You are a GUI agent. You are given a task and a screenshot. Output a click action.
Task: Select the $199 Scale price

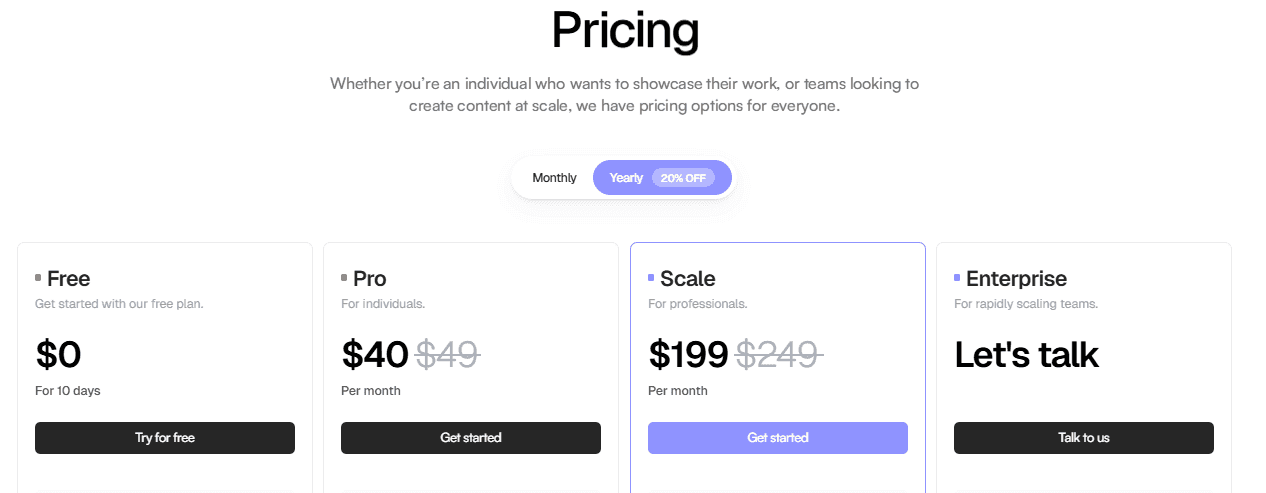pos(688,355)
